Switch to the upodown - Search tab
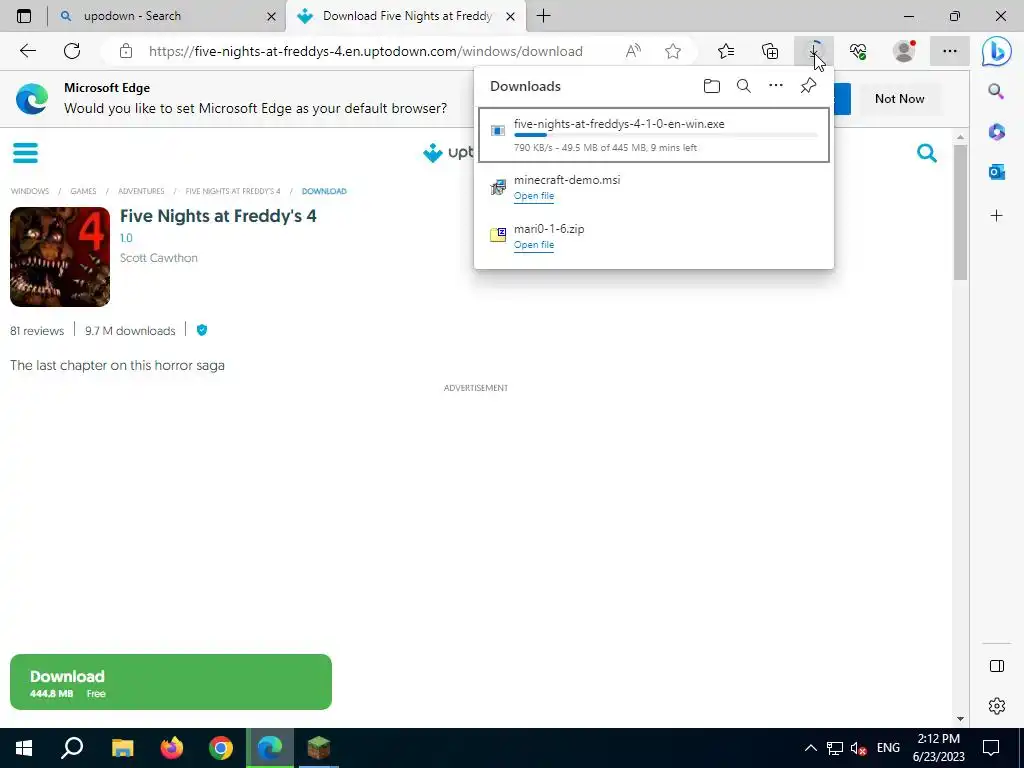The height and width of the screenshot is (768, 1024). tap(167, 16)
